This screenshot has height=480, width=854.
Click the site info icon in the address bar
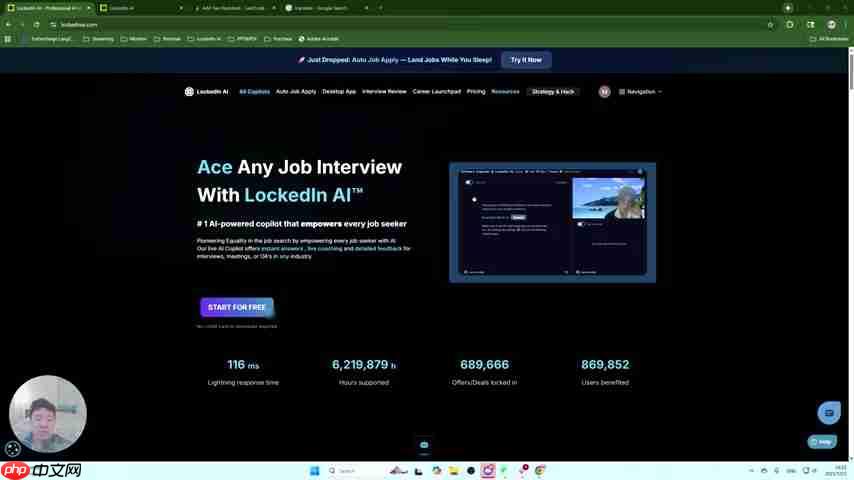pyautogui.click(x=53, y=25)
